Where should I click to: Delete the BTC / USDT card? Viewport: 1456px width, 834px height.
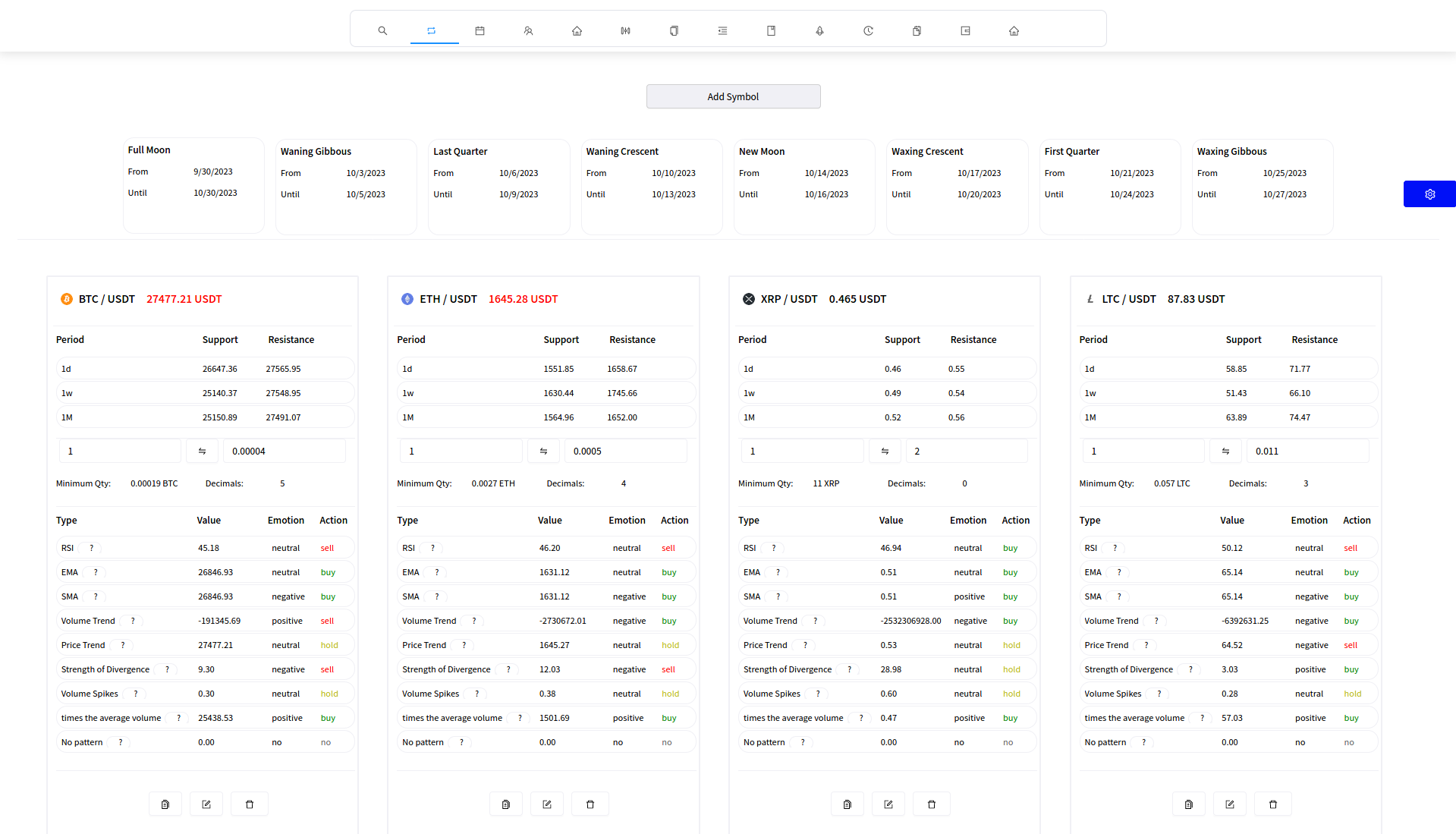250,804
